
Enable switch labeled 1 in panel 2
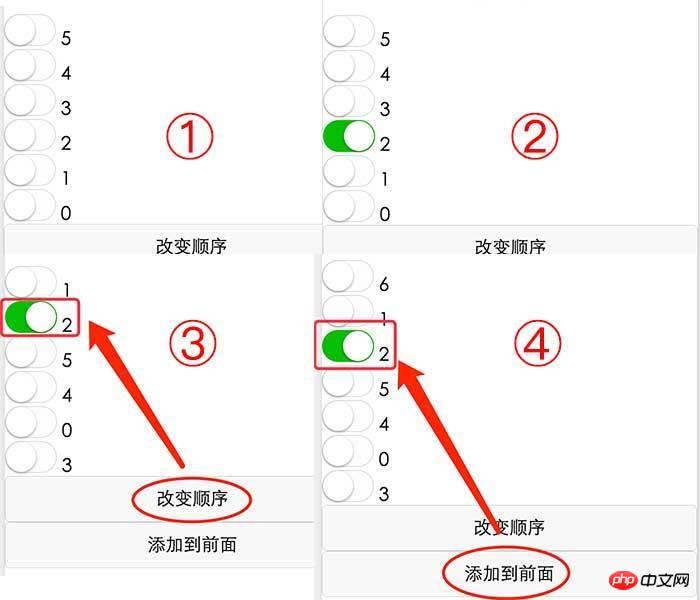click(x=349, y=171)
